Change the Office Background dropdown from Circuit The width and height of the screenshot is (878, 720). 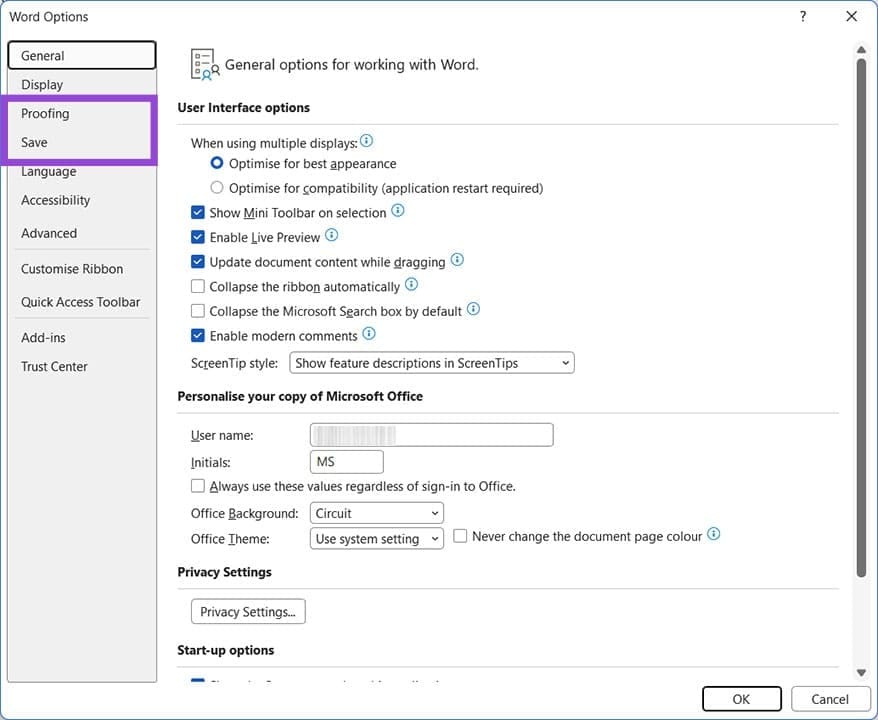[437, 512]
